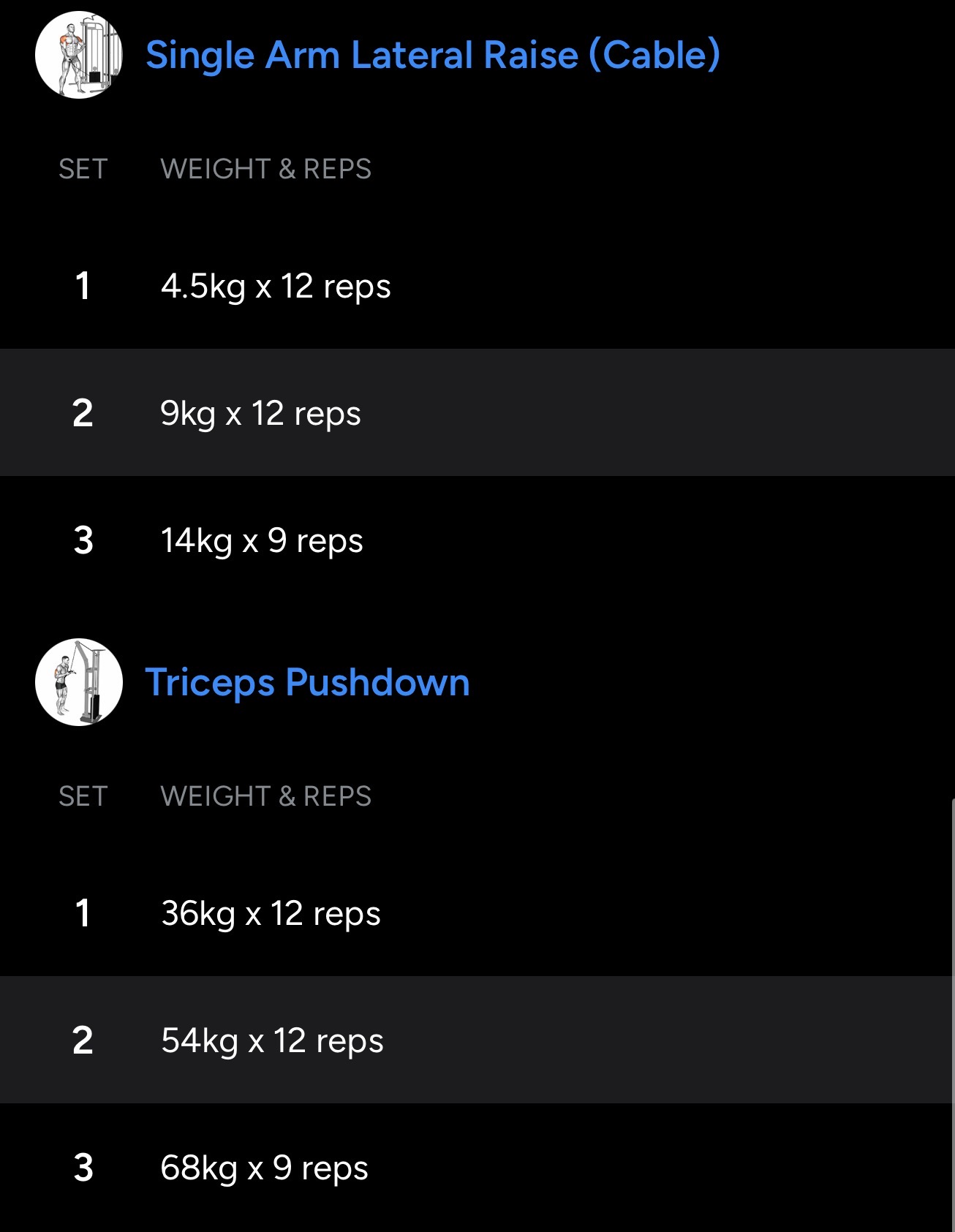Image resolution: width=955 pixels, height=1232 pixels.
Task: Select set number 2 of Triceps Pushdown
Action: click(x=83, y=1040)
